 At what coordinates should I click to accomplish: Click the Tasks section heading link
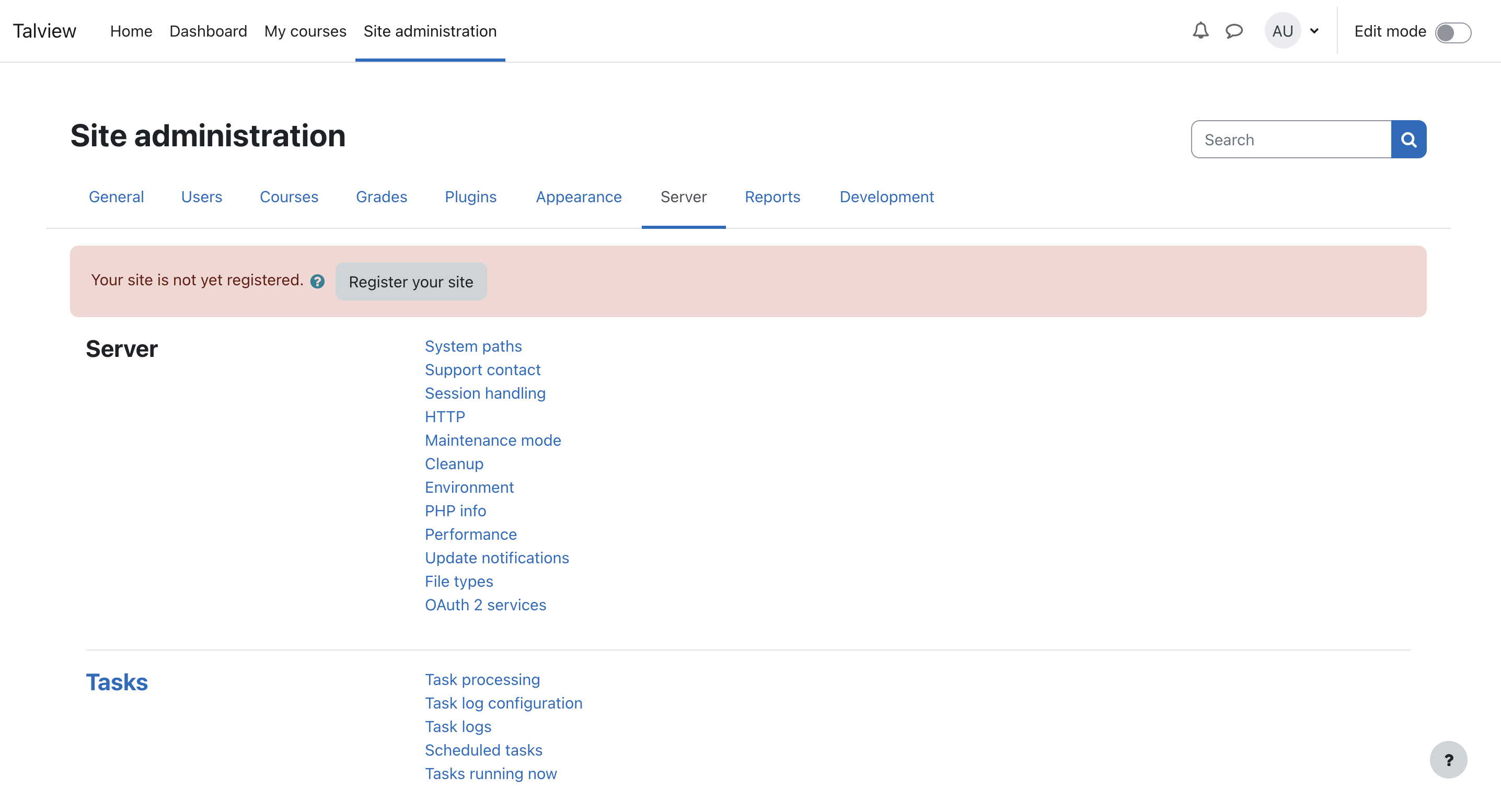tap(117, 682)
